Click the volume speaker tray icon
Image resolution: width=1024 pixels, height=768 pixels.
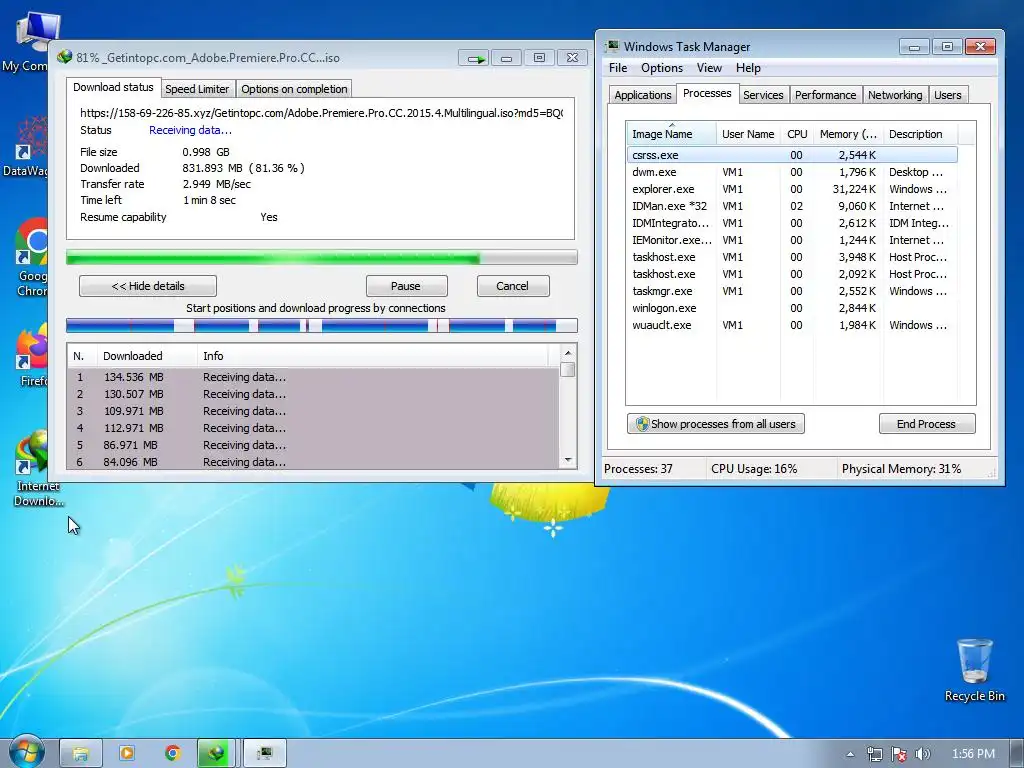[922, 754]
